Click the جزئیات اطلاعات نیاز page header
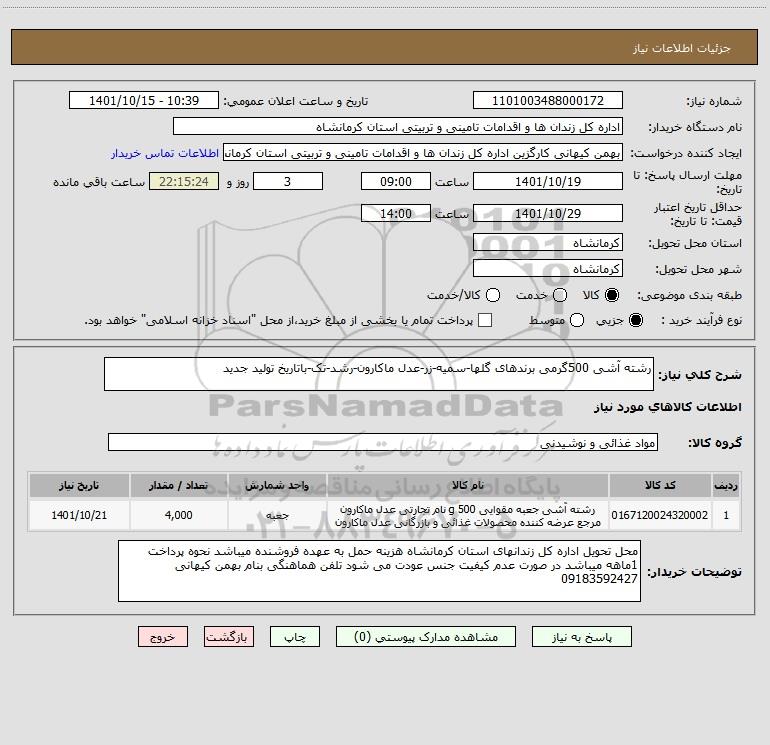 682,48
